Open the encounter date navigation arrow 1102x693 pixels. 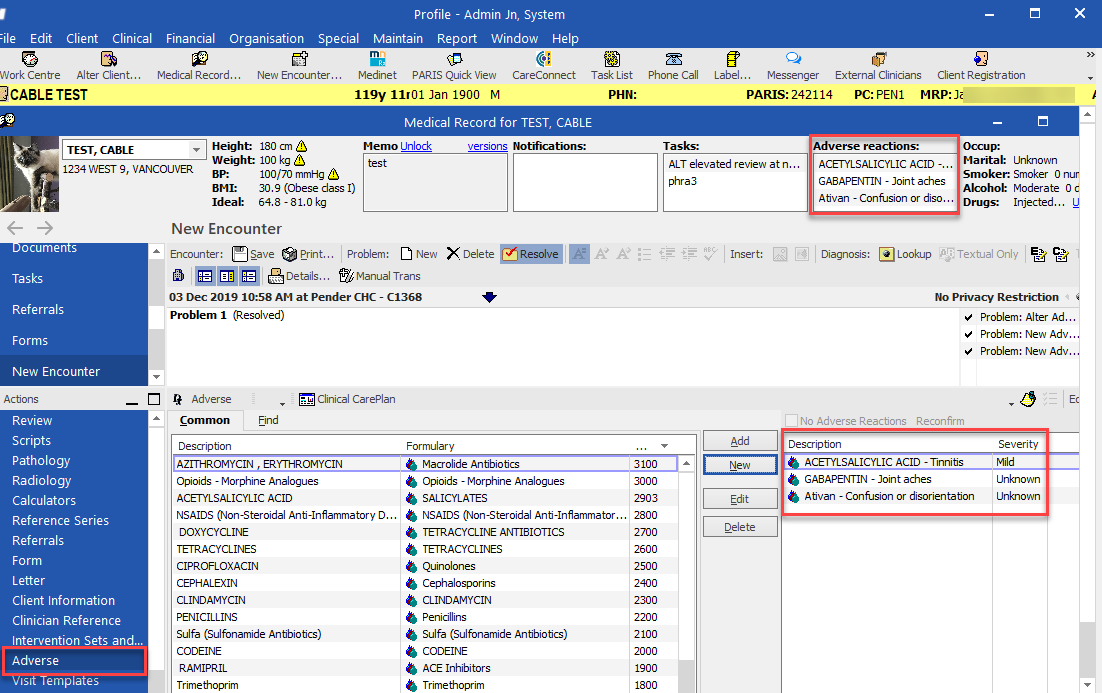click(x=490, y=296)
